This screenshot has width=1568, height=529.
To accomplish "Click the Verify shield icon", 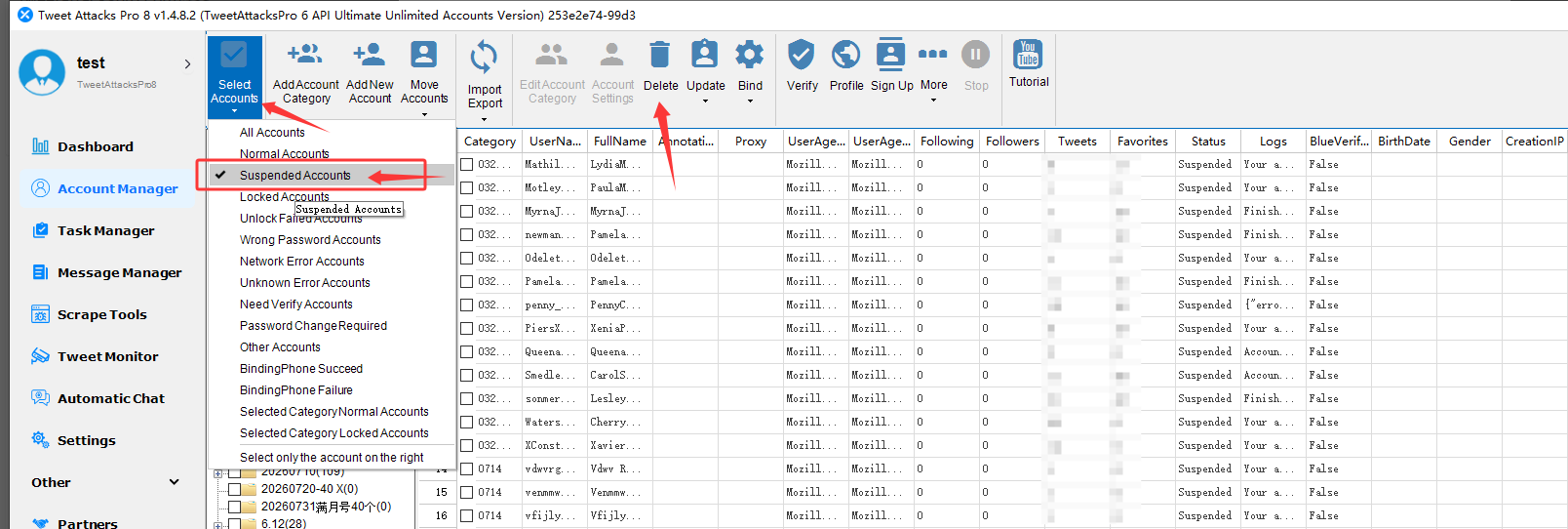I will click(x=802, y=54).
